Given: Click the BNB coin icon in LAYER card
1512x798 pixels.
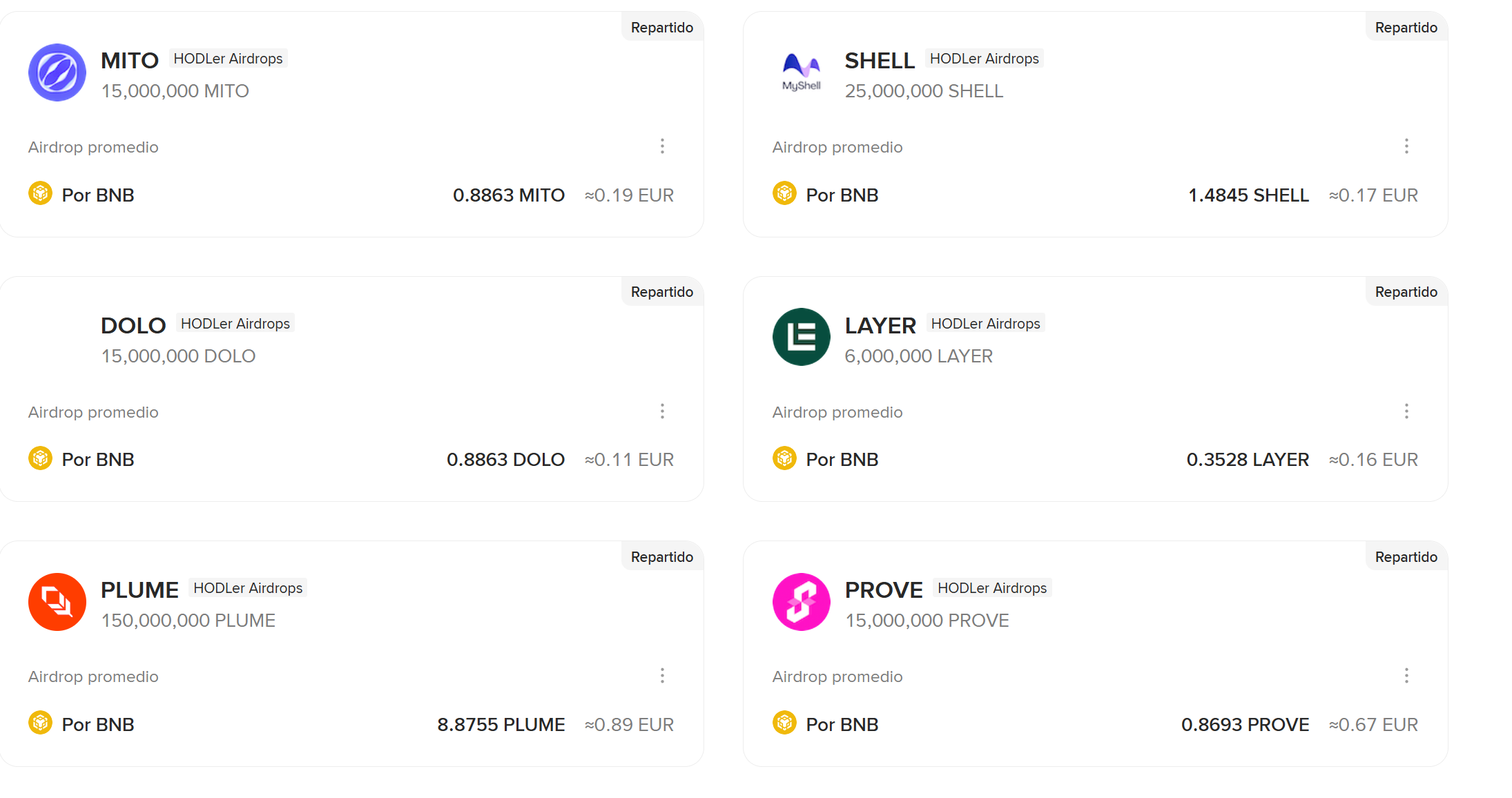Looking at the screenshot, I should click(x=784, y=458).
